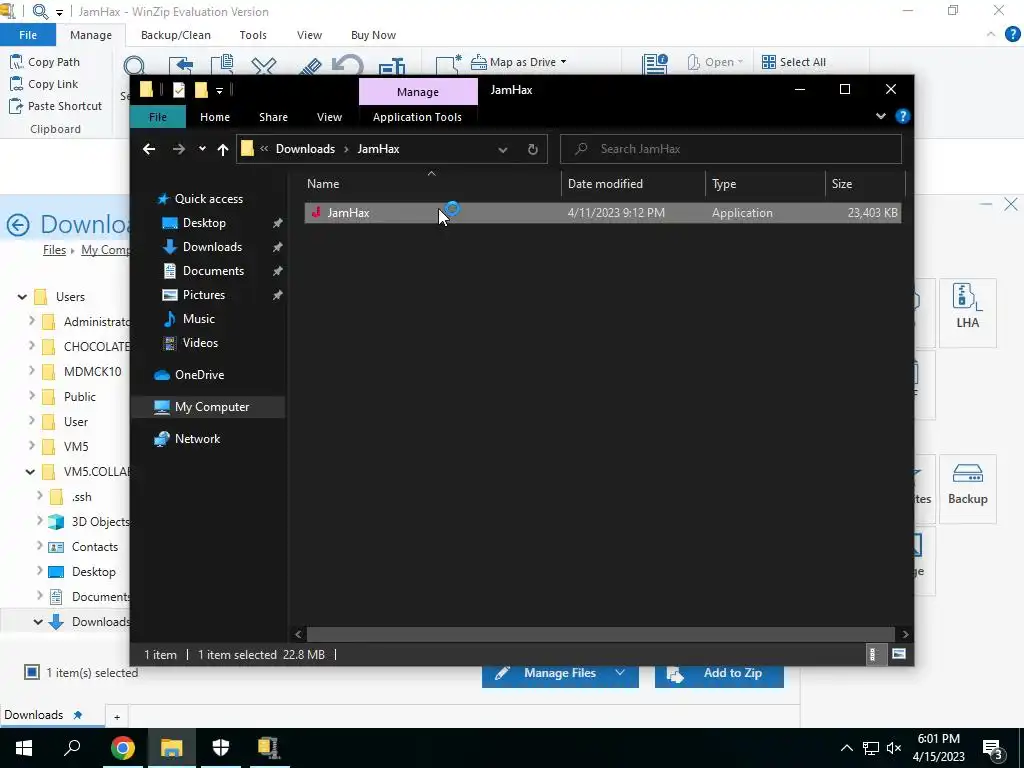Expand the Explorer ribbon chevron
The image size is (1024, 768).
[x=880, y=116]
